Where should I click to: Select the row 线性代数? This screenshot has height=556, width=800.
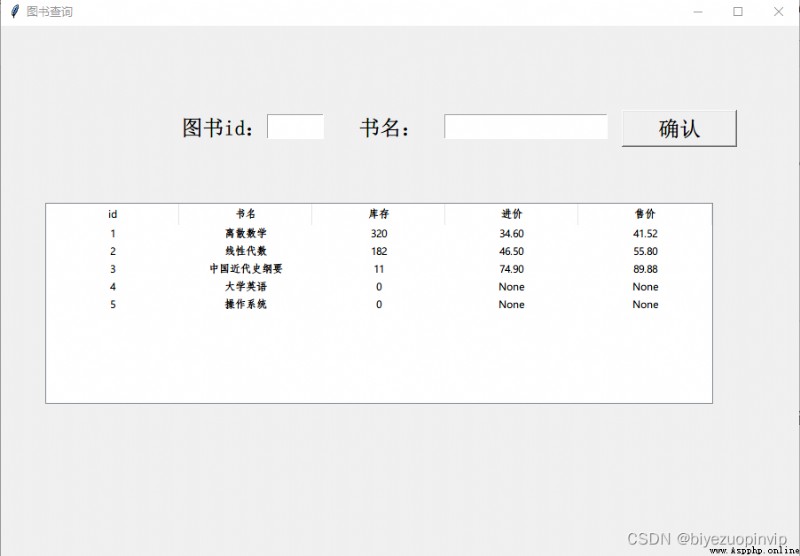379,251
